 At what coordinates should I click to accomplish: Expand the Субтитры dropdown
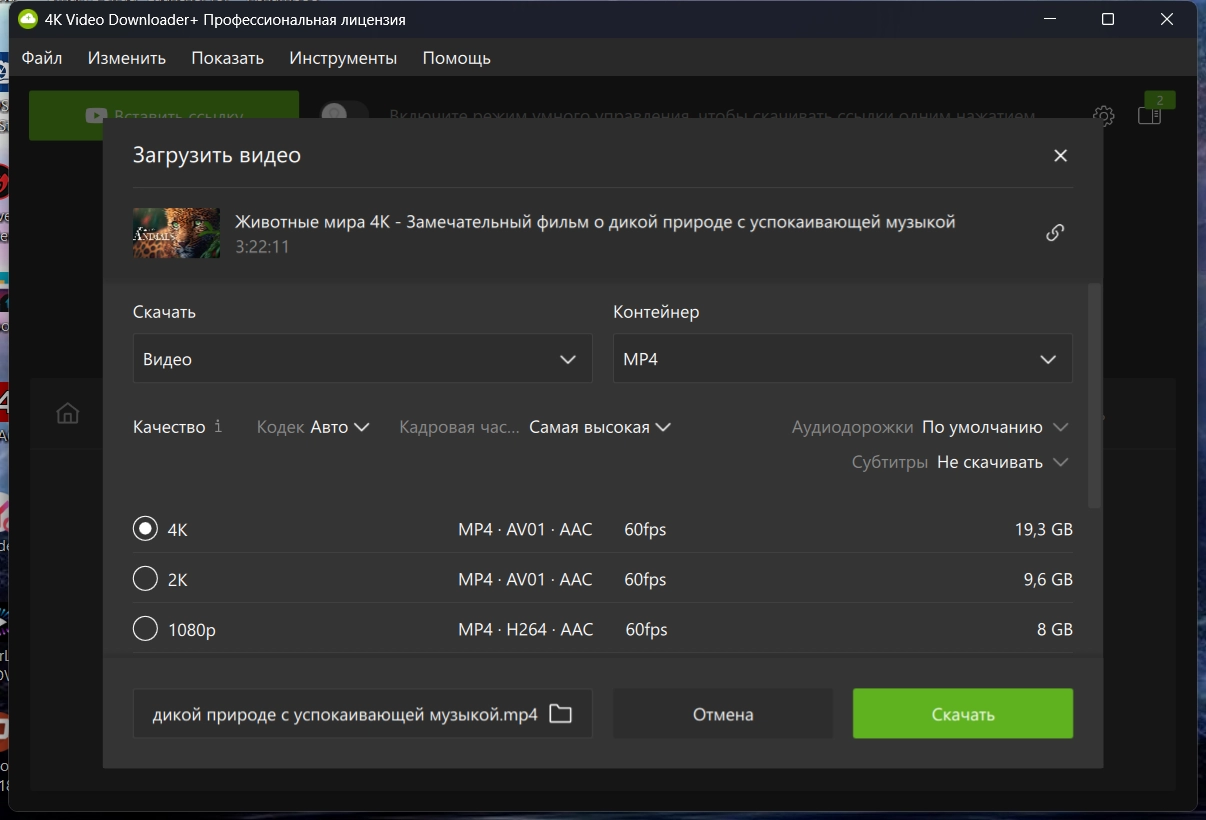(x=1003, y=462)
